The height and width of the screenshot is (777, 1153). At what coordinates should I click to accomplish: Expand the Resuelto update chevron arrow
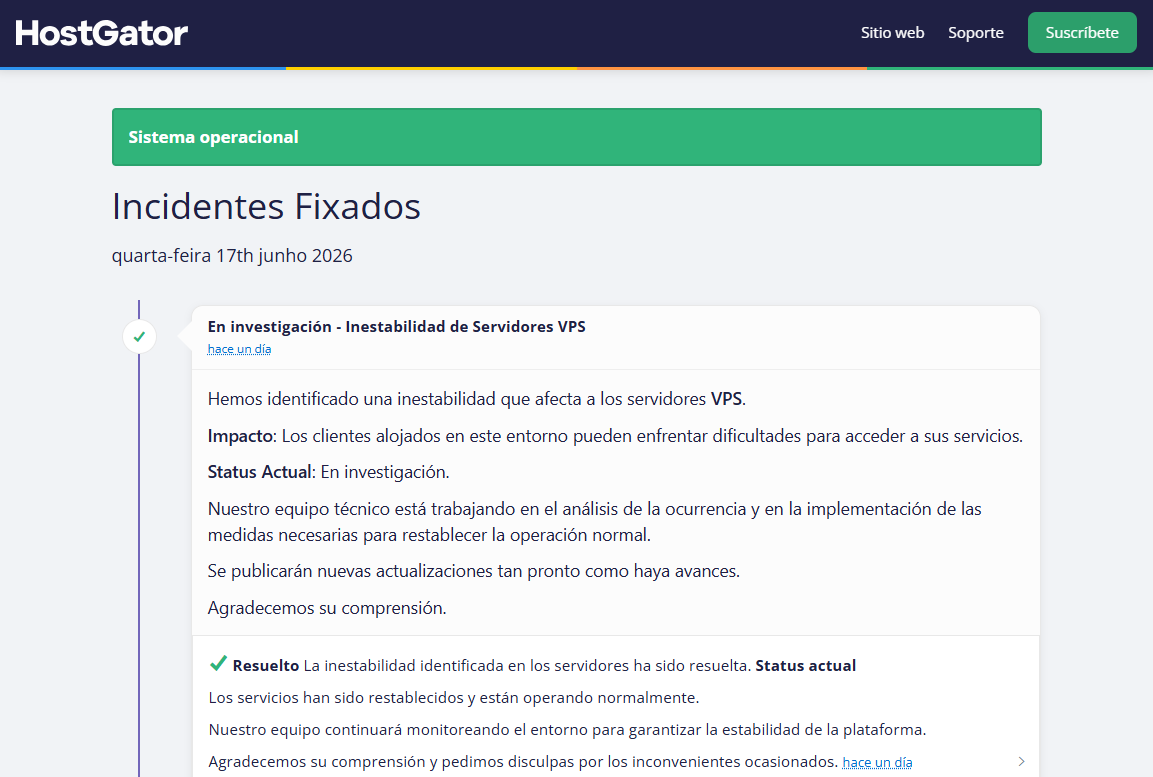1021,762
